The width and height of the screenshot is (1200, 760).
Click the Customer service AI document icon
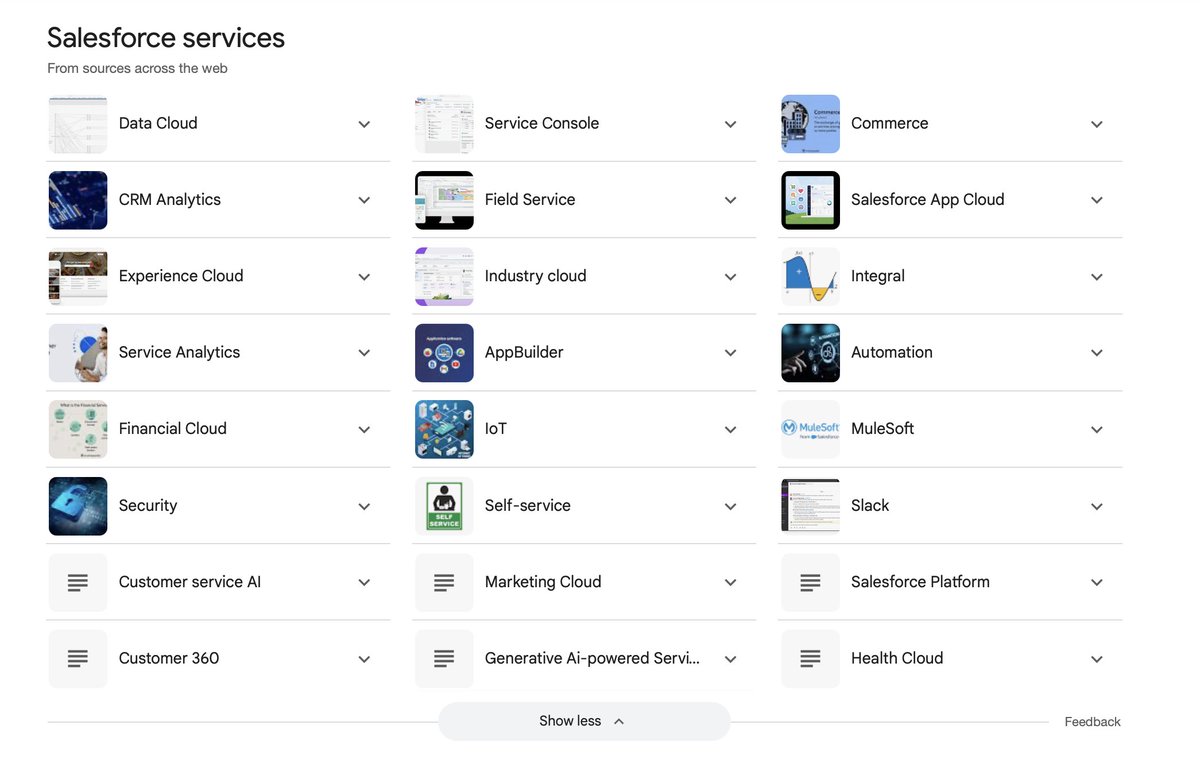[78, 582]
